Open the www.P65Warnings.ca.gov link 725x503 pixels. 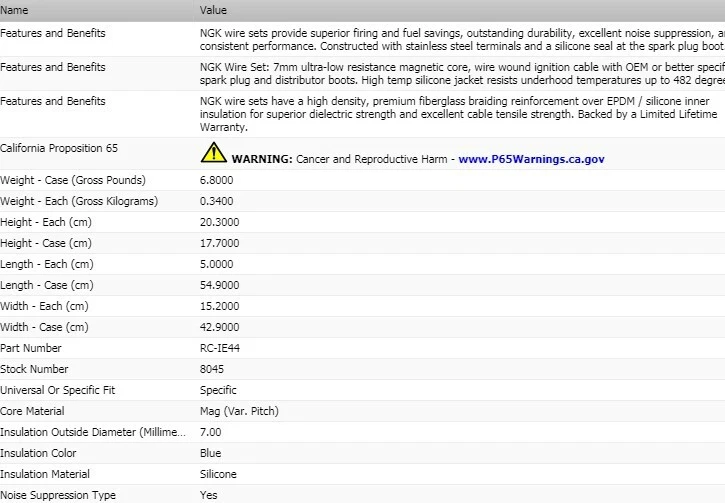[x=531, y=159]
